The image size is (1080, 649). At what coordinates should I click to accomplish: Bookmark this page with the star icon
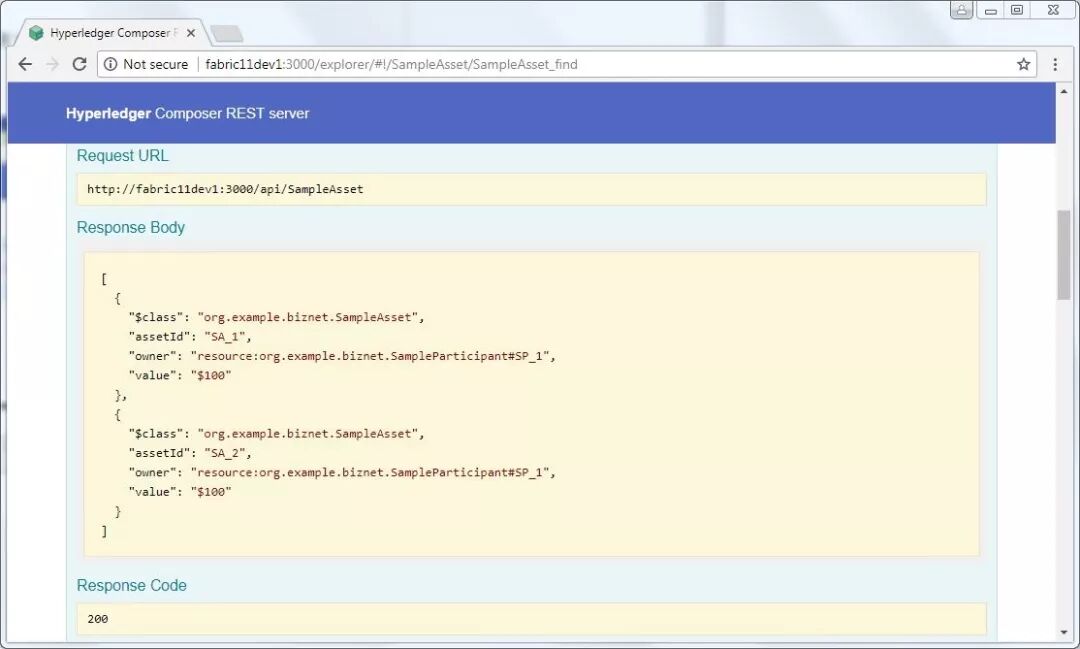tap(1024, 64)
